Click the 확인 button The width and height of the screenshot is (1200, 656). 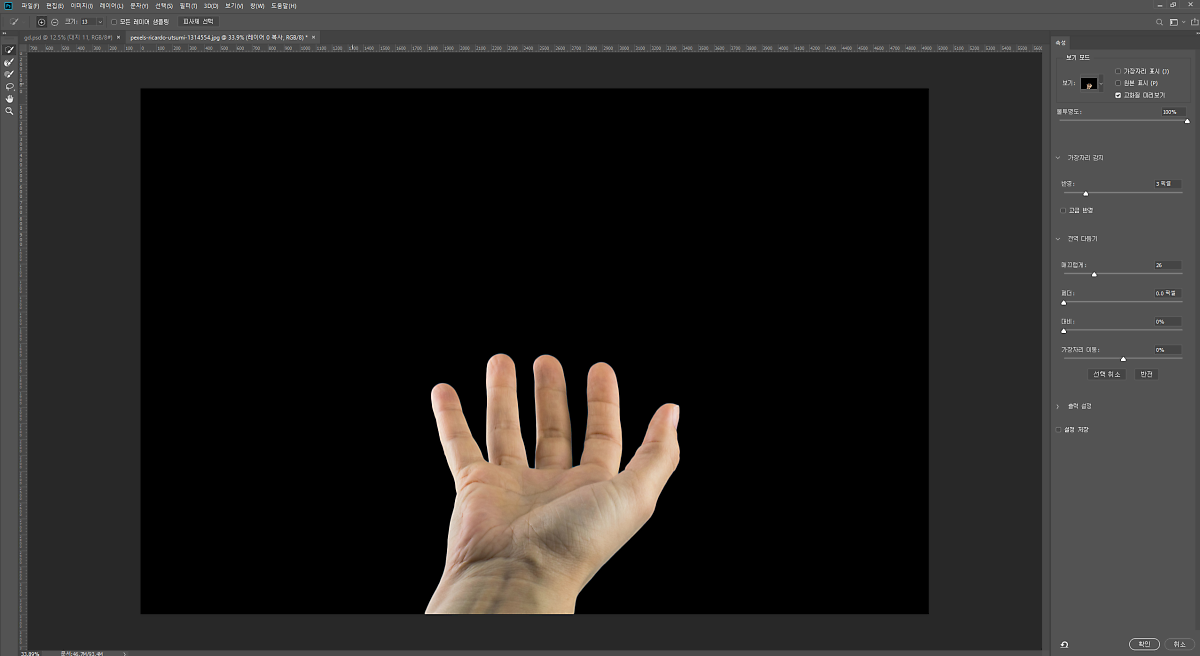click(1142, 644)
